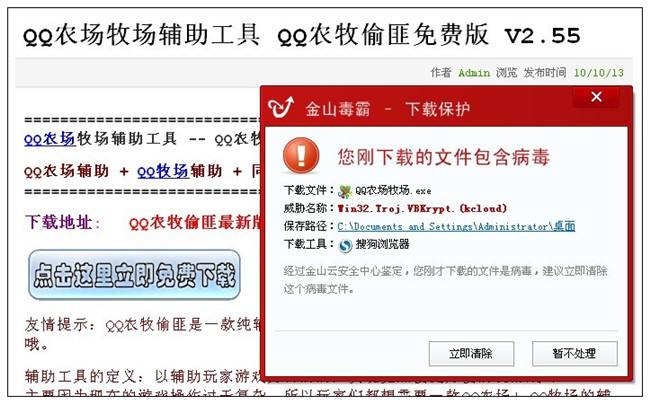Image resolution: width=650 pixels, height=404 pixels.
Task: Click the 搜狗浏览器 download tool label
Action: pos(382,244)
